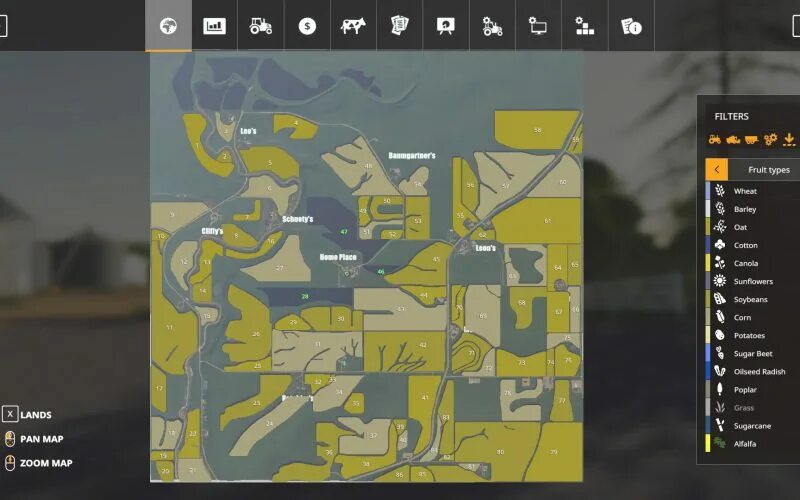The height and width of the screenshot is (500, 800).
Task: Open the tutorial presentation board tab
Action: pos(446,26)
